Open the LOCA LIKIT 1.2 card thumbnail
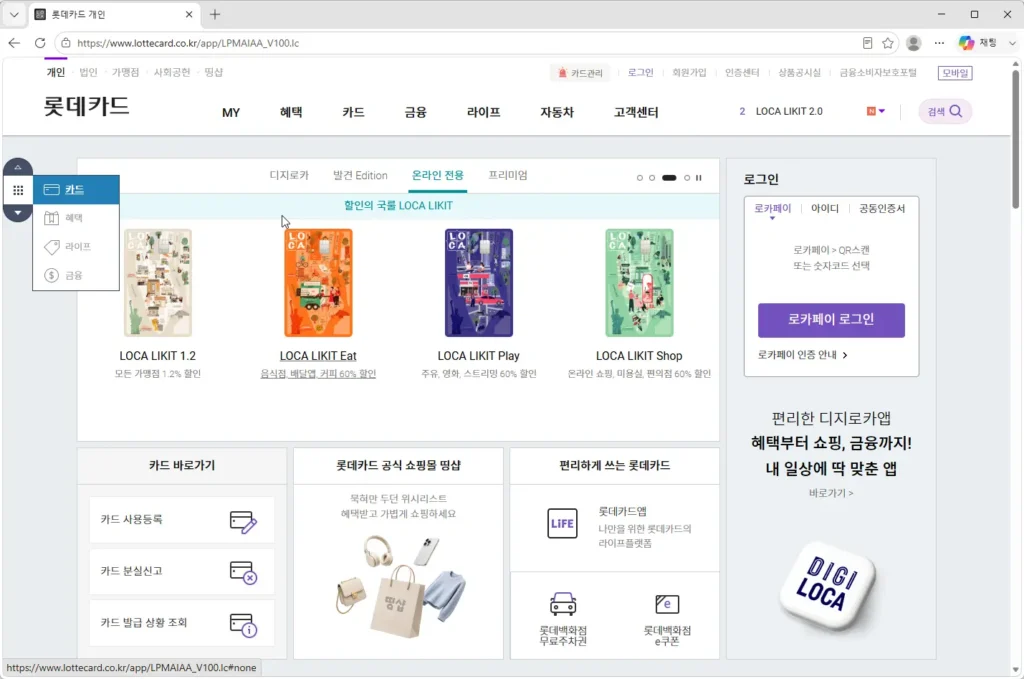1024x679 pixels. click(x=157, y=283)
